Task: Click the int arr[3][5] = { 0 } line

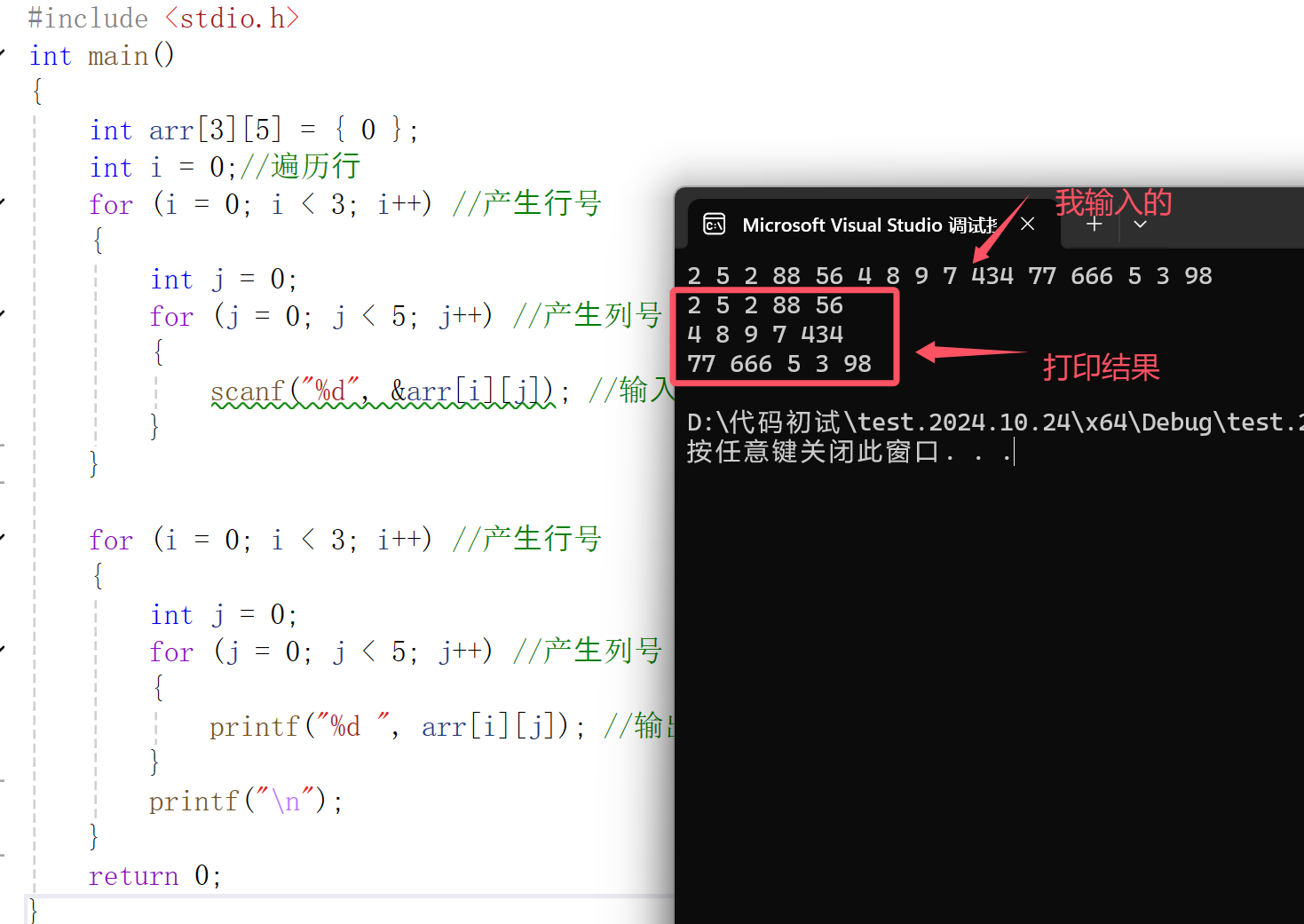Action: coord(254,130)
